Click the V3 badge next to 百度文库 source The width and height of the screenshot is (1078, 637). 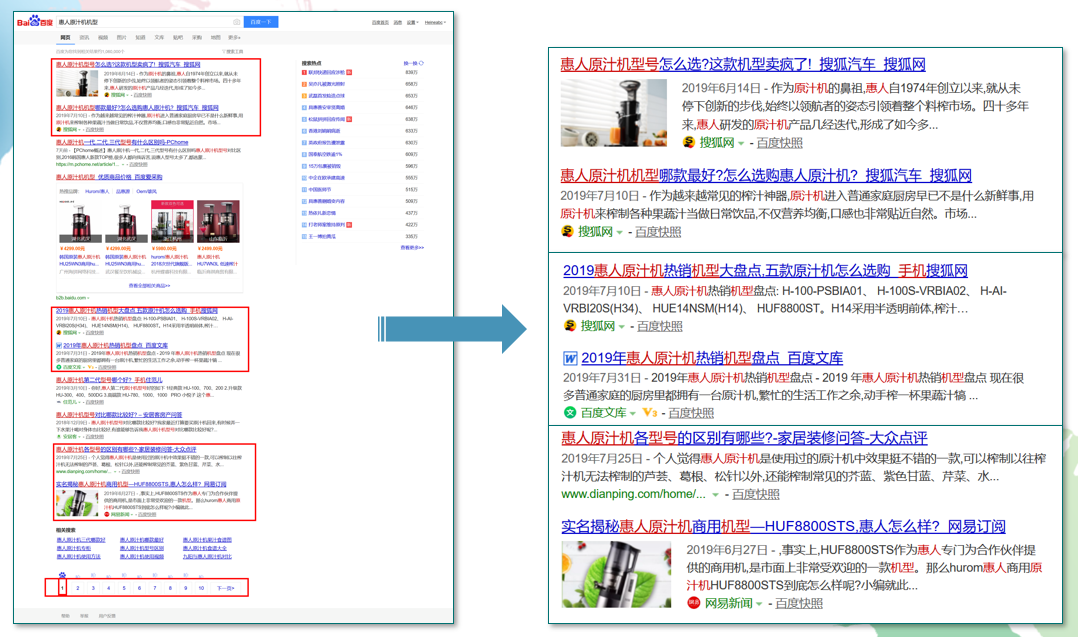(650, 412)
